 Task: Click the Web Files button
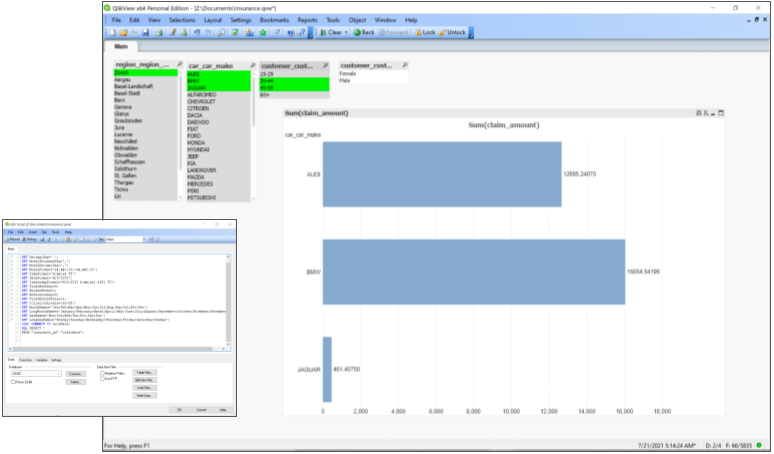pyautogui.click(x=144, y=388)
